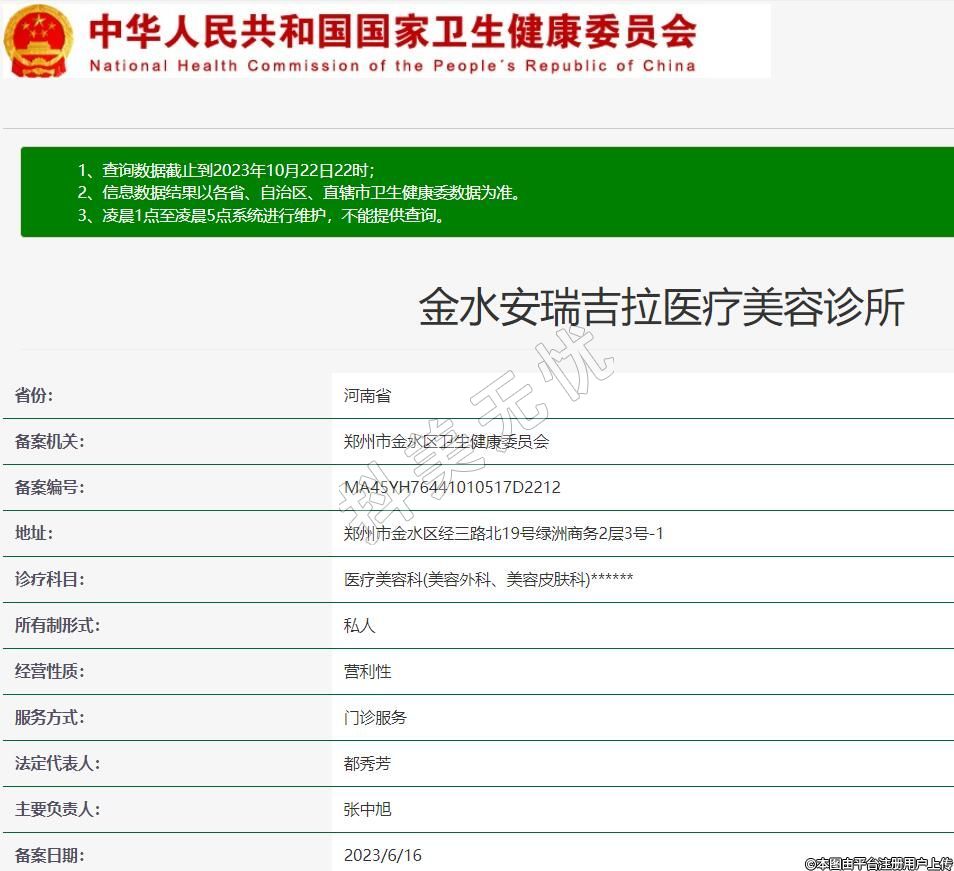Select the service mode value 门诊服务
Image resolution: width=954 pixels, height=871 pixels.
point(375,717)
